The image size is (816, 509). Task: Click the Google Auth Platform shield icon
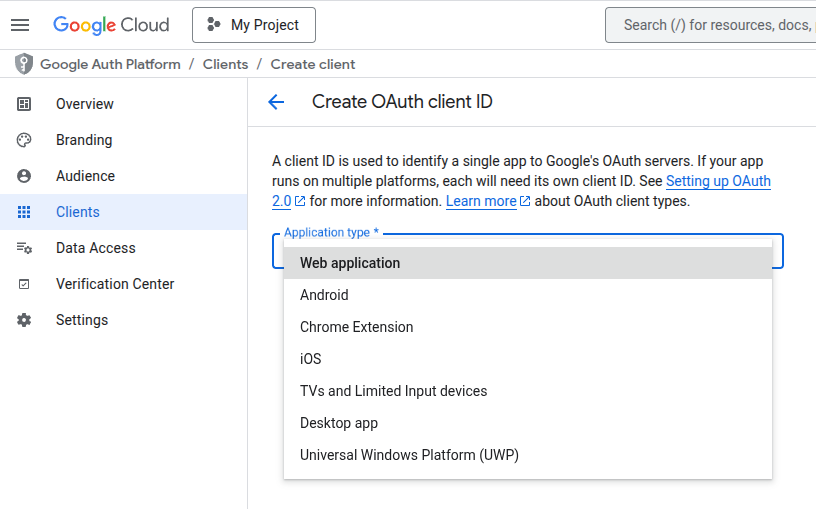click(x=23, y=64)
